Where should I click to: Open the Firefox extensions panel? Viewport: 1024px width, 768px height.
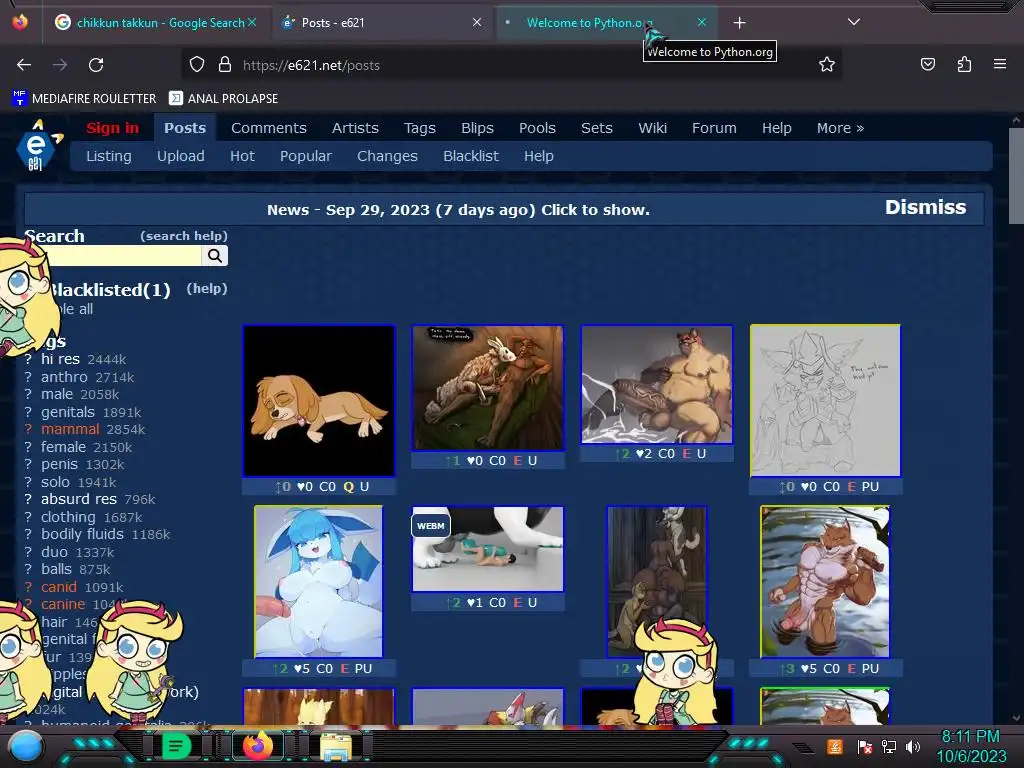click(x=964, y=64)
